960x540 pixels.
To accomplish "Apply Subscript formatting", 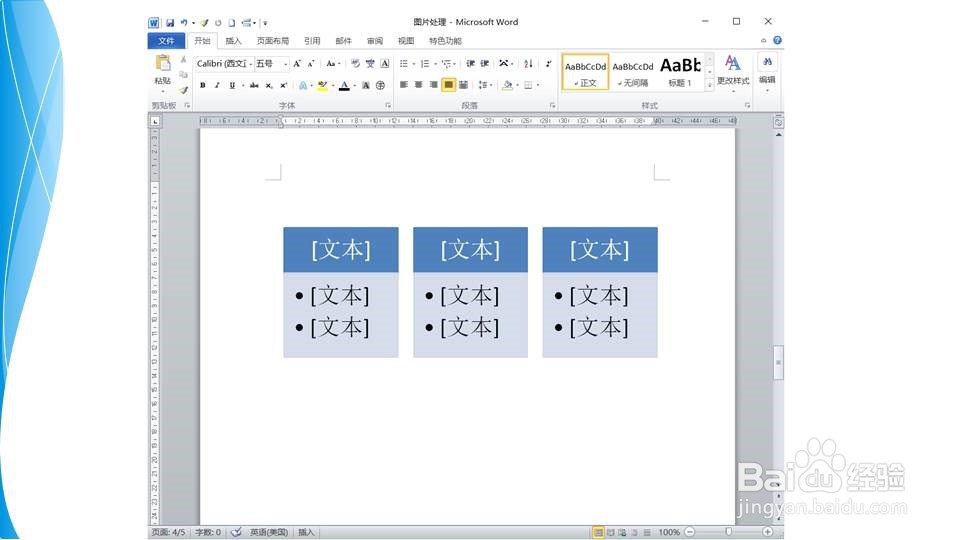I will 269,86.
